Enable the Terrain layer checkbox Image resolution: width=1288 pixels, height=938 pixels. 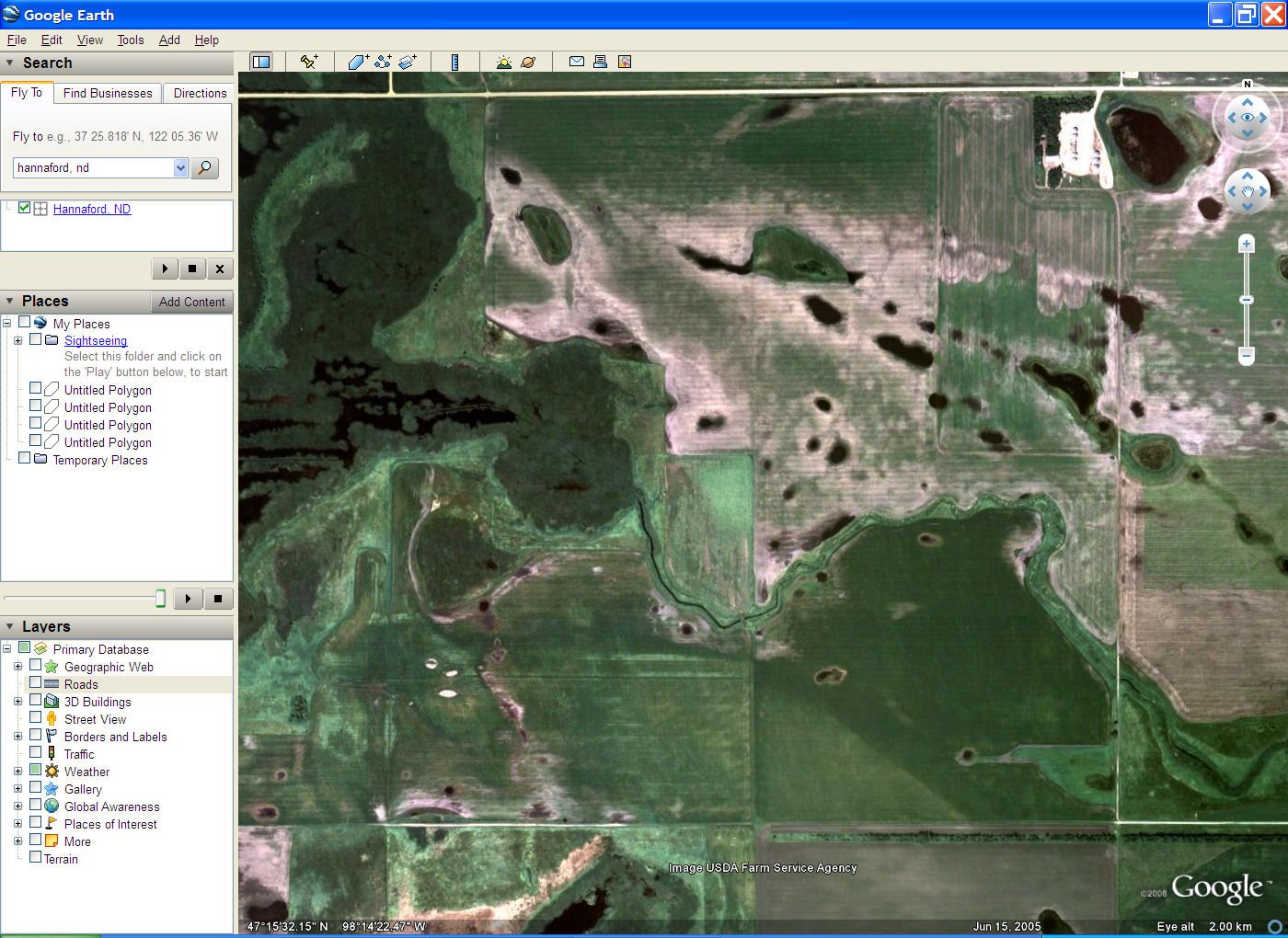coord(35,858)
